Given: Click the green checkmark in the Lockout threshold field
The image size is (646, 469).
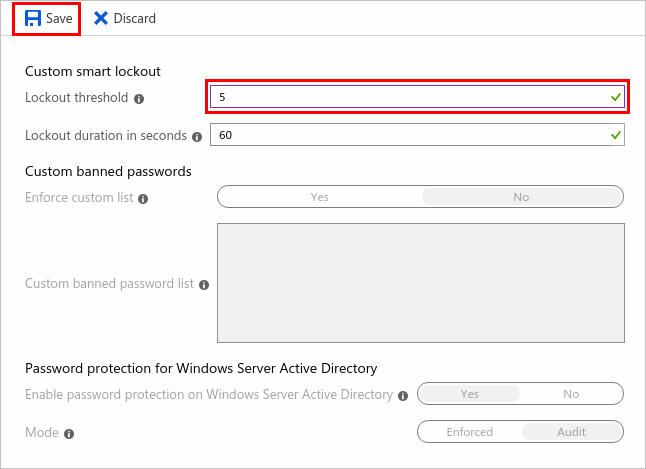Looking at the screenshot, I should [616, 97].
